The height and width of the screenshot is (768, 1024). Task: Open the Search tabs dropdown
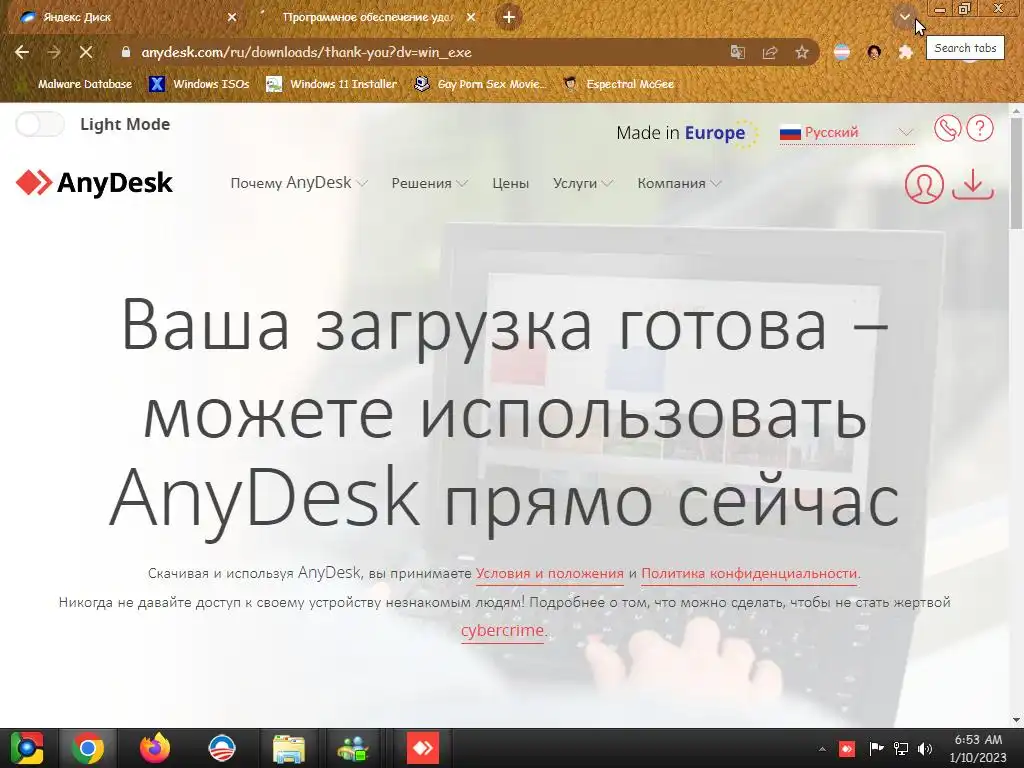[904, 17]
